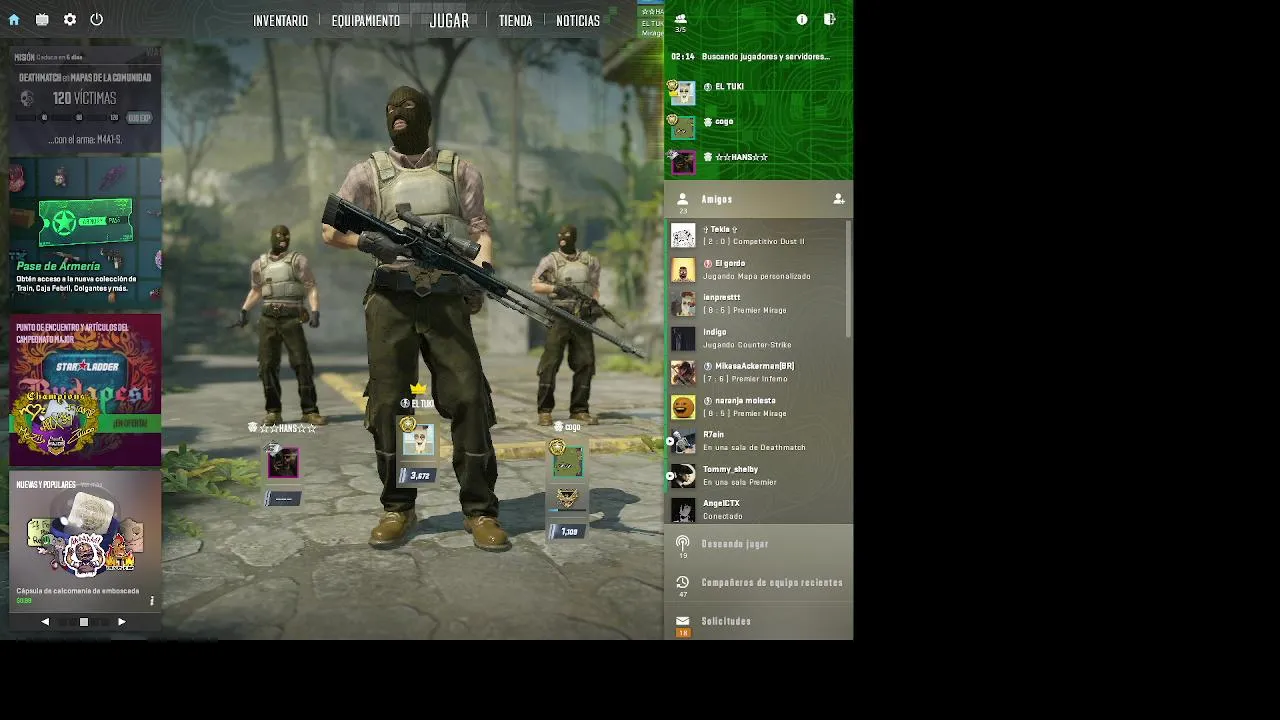Go to the NOTICIAS tab

(x=578, y=20)
